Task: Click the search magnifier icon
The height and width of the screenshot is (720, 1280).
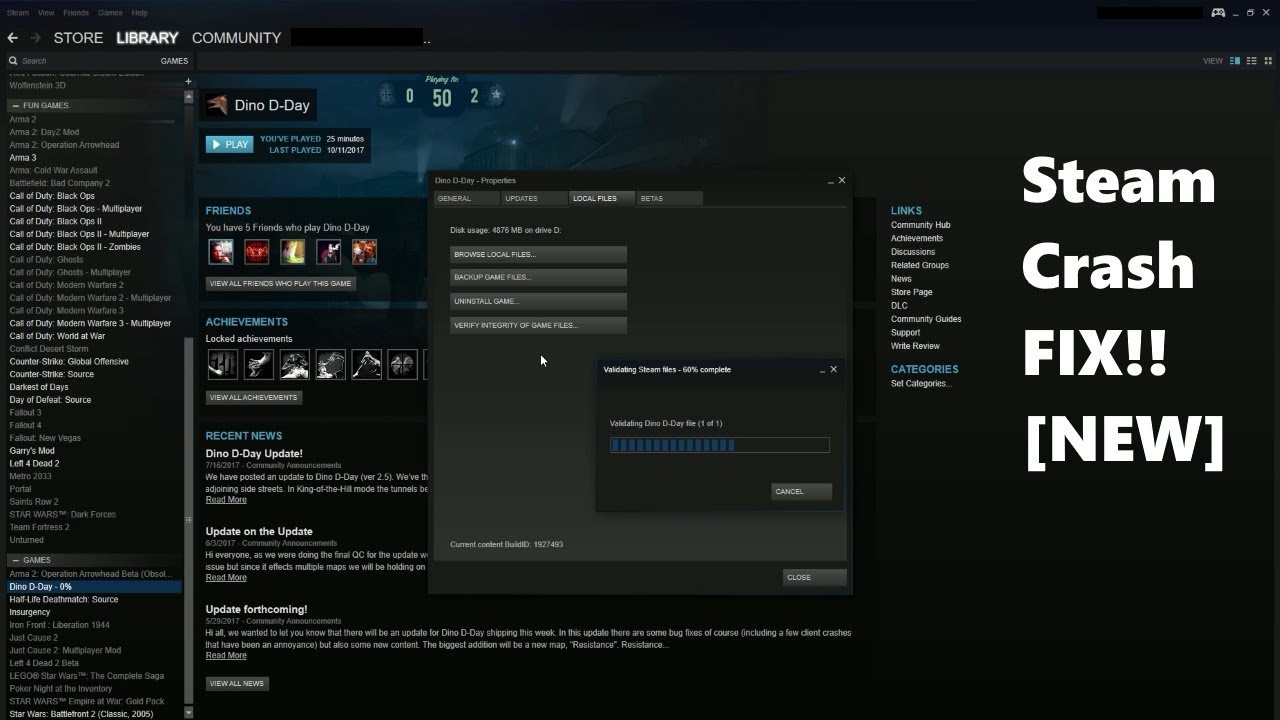Action: [x=13, y=61]
